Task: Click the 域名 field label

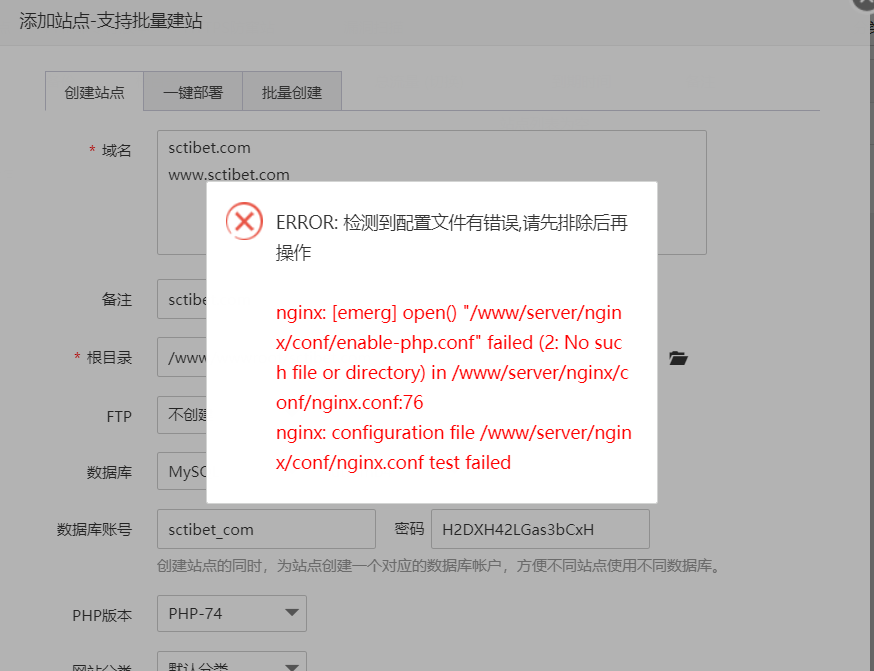Action: tap(116, 150)
